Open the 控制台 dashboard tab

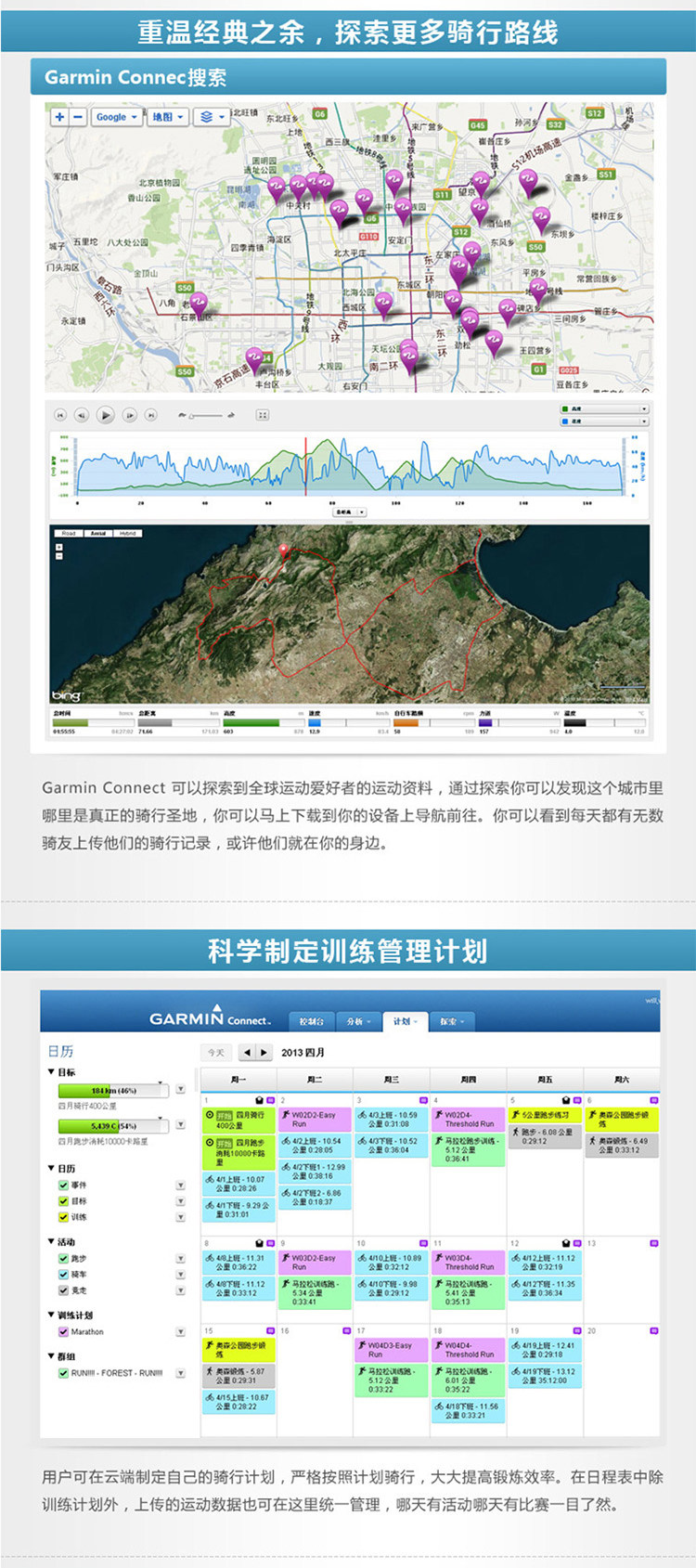(x=311, y=1020)
